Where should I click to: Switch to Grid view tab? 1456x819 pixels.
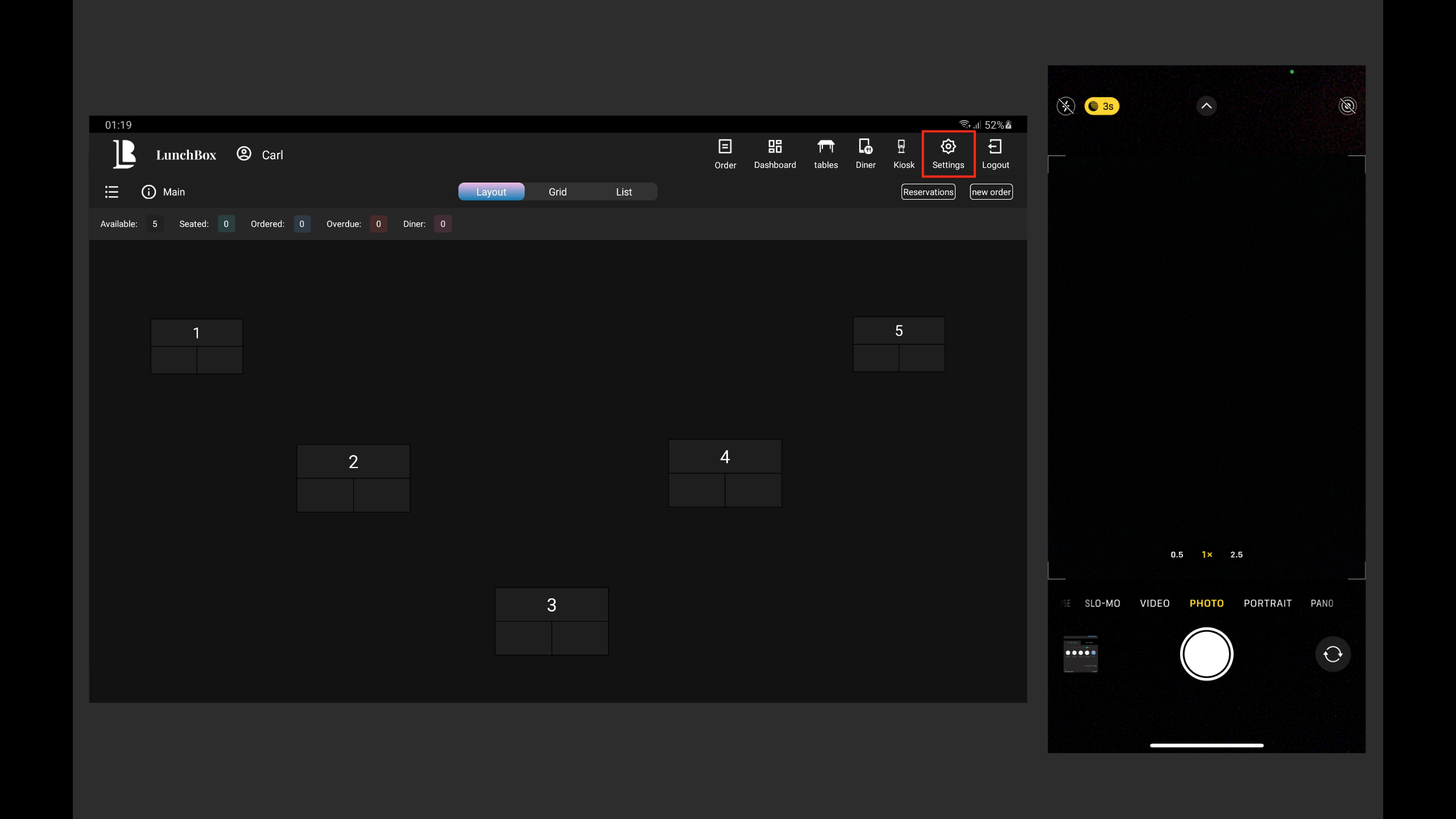tap(557, 192)
